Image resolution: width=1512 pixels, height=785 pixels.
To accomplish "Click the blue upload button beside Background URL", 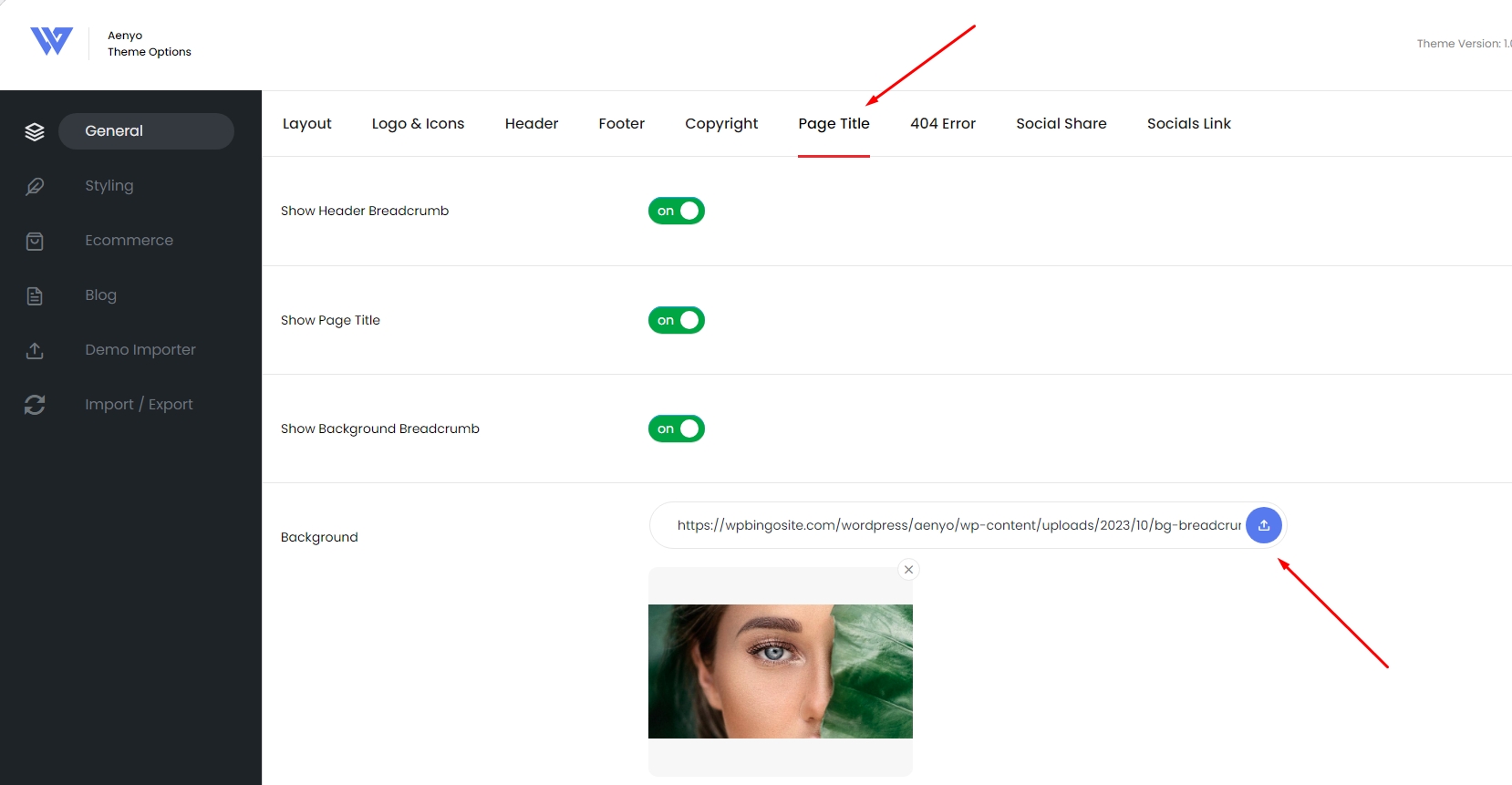I will point(1264,525).
